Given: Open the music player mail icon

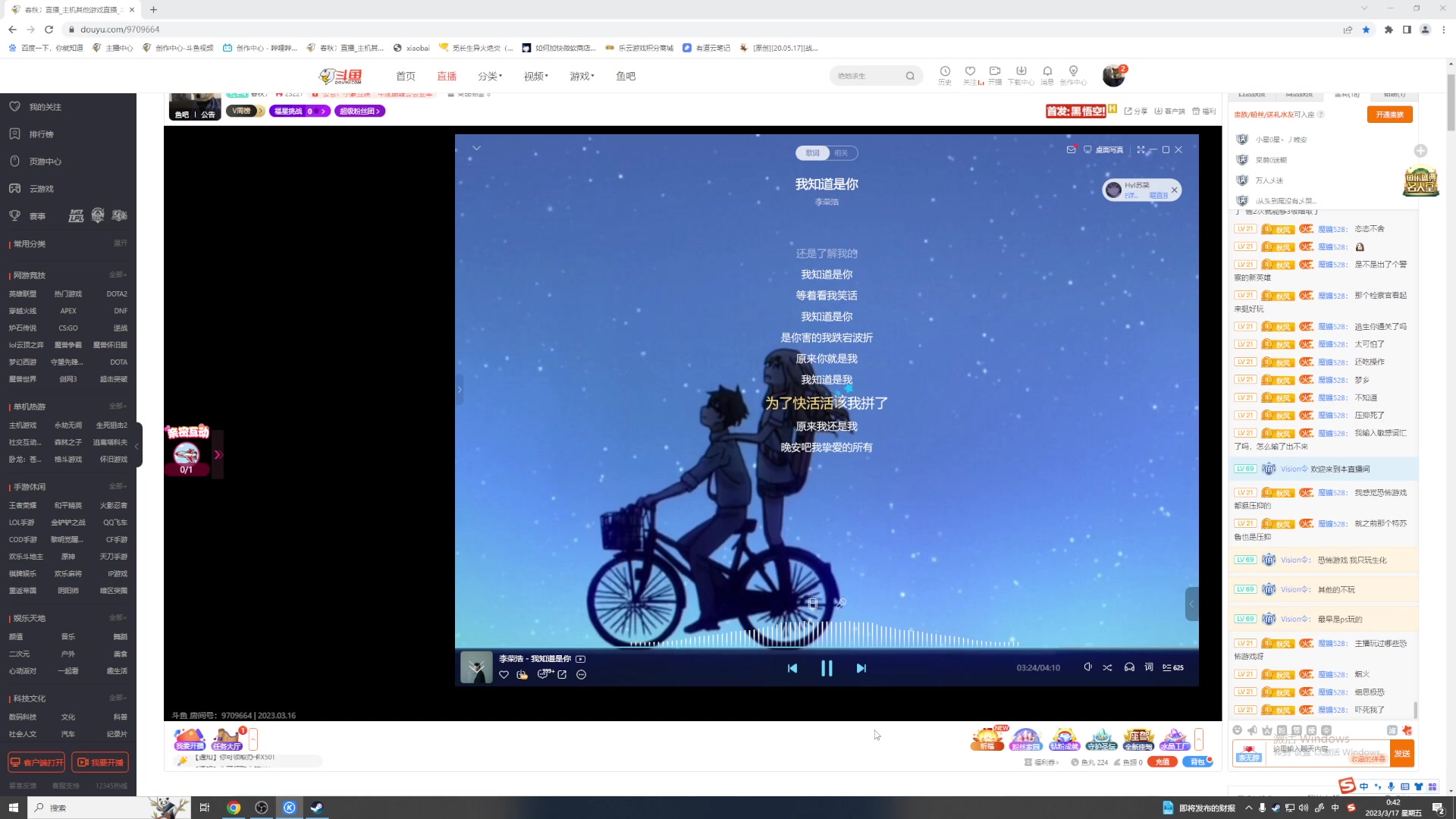Looking at the screenshot, I should point(1071,149).
